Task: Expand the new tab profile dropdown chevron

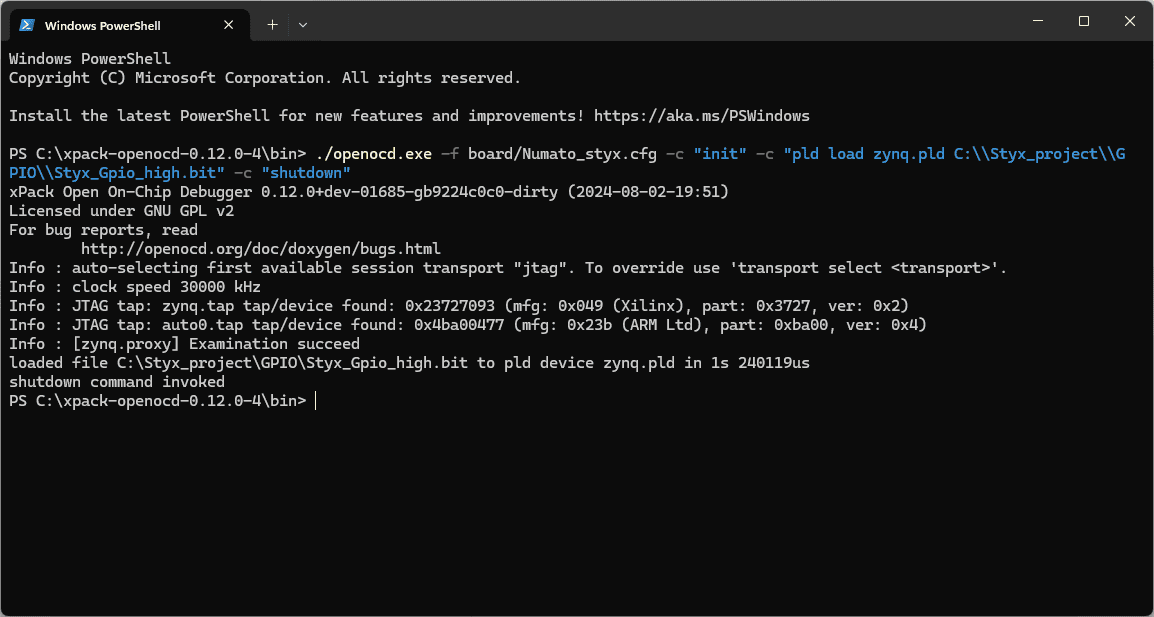Action: pos(303,25)
